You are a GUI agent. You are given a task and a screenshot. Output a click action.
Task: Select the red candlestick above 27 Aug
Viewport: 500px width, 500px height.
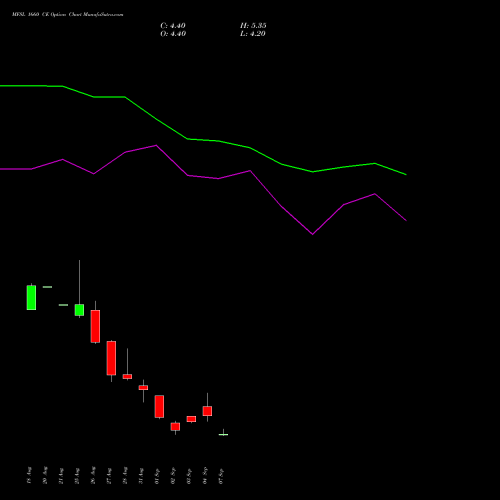(x=111, y=358)
